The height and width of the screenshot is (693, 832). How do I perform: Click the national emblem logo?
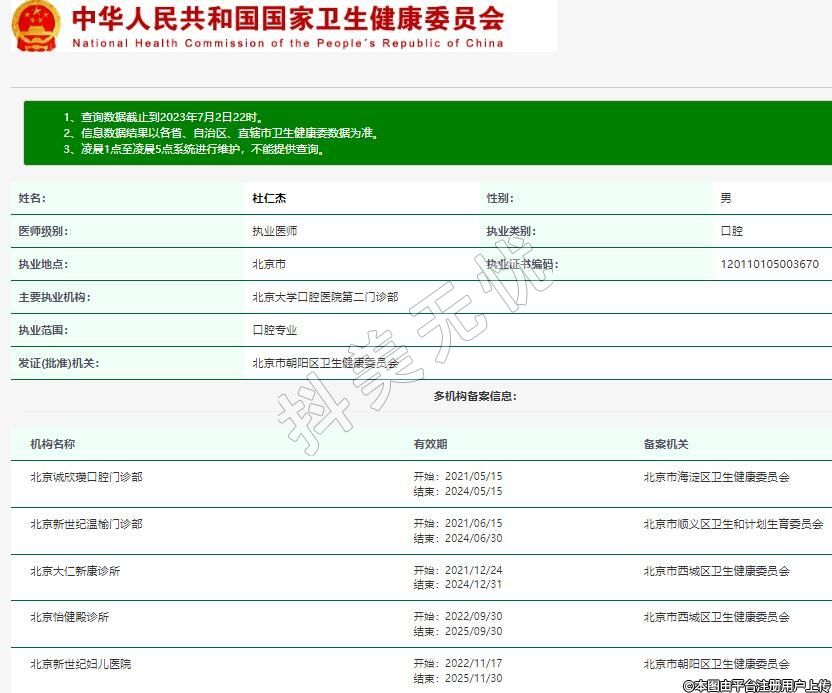(x=36, y=26)
